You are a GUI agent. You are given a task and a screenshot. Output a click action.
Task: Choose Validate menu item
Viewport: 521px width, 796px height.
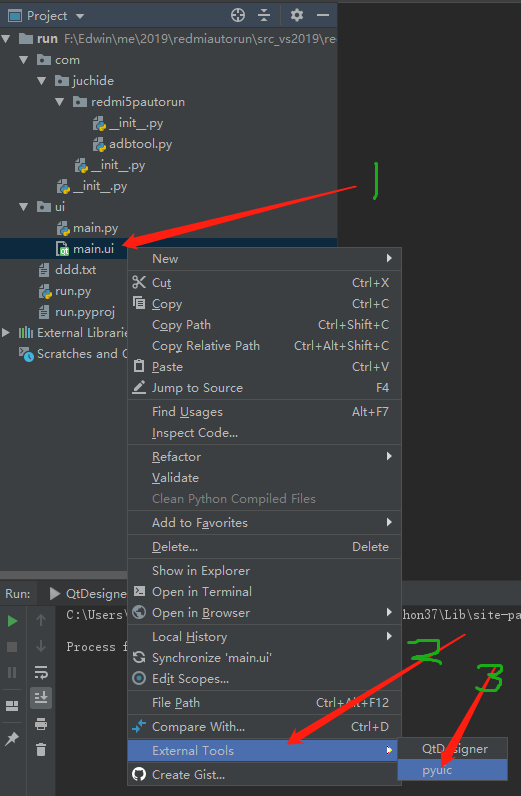[x=264, y=478]
